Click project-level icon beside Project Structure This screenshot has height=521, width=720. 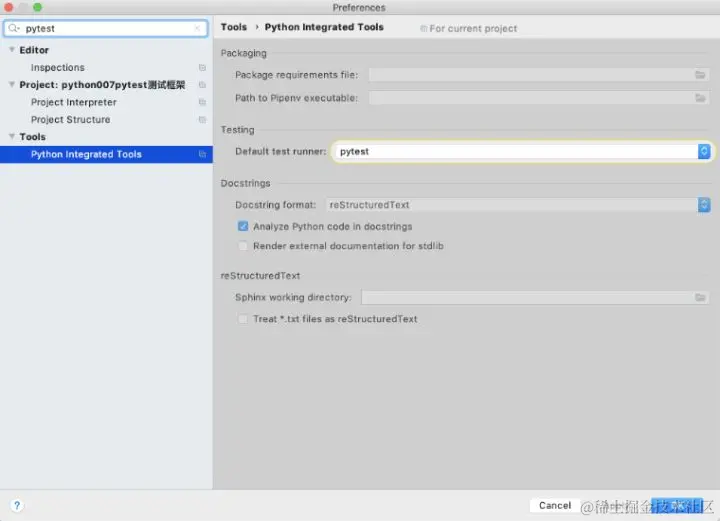[x=202, y=119]
